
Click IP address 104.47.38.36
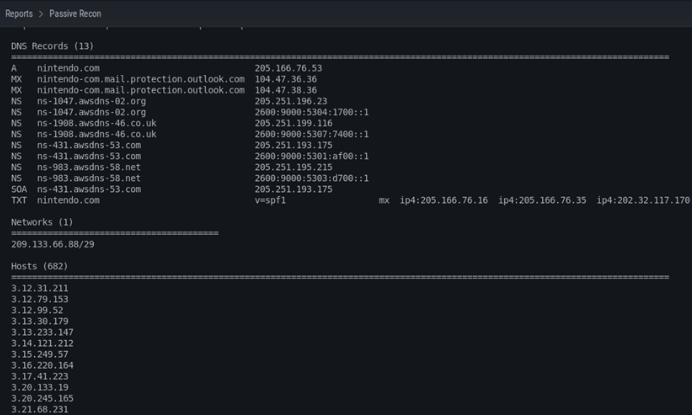pos(286,90)
